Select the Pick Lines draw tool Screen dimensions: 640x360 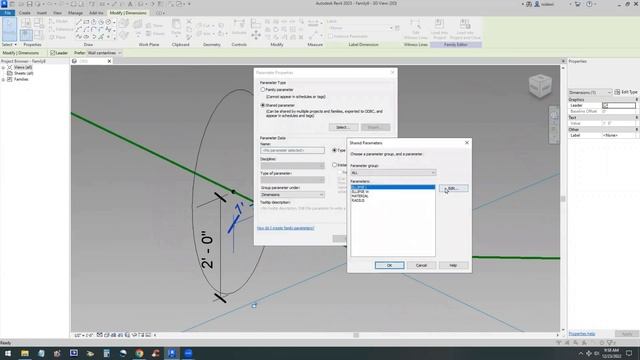101,37
